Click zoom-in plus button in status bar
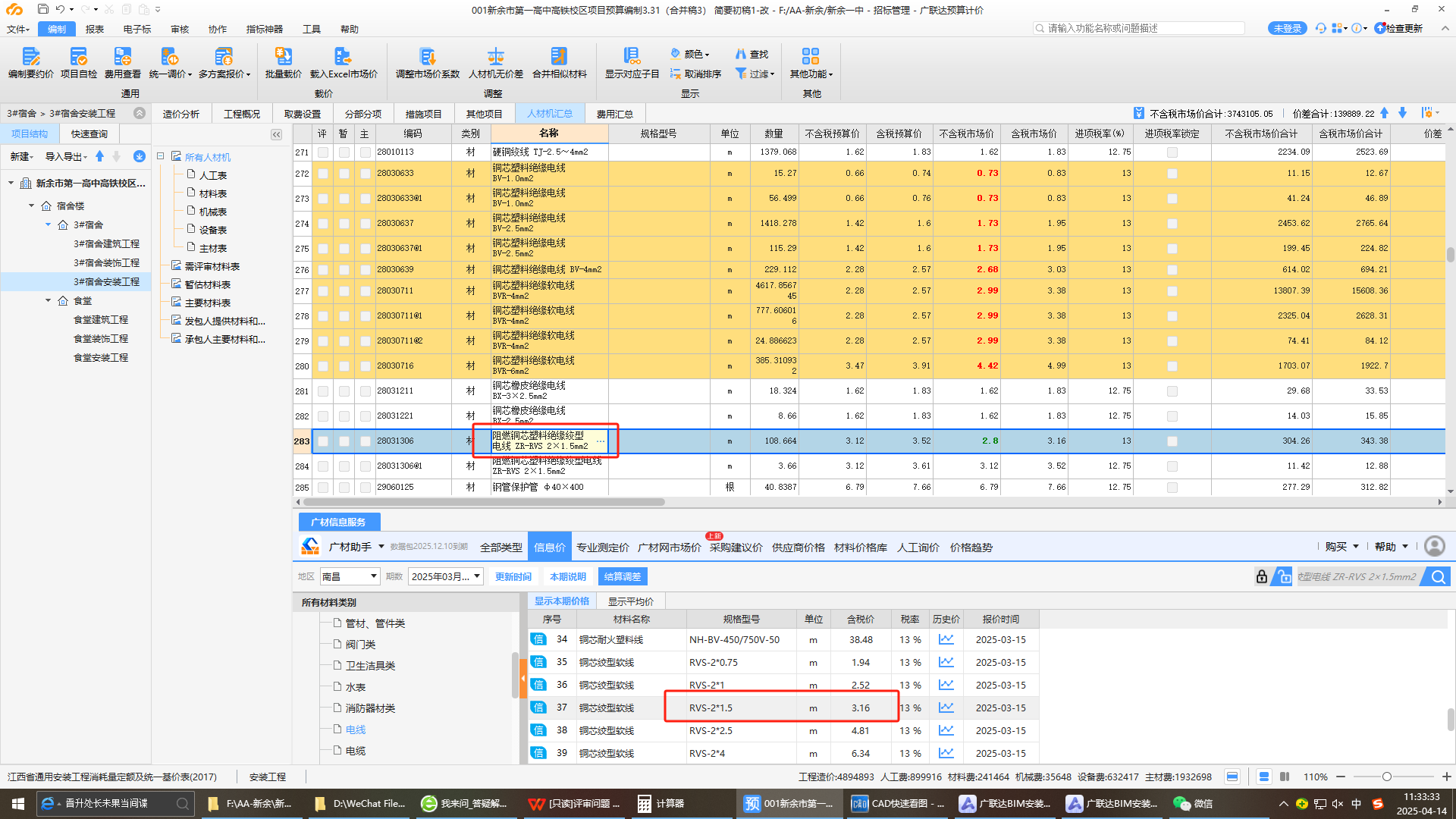Screen dimensions: 1456x819 [1446, 777]
